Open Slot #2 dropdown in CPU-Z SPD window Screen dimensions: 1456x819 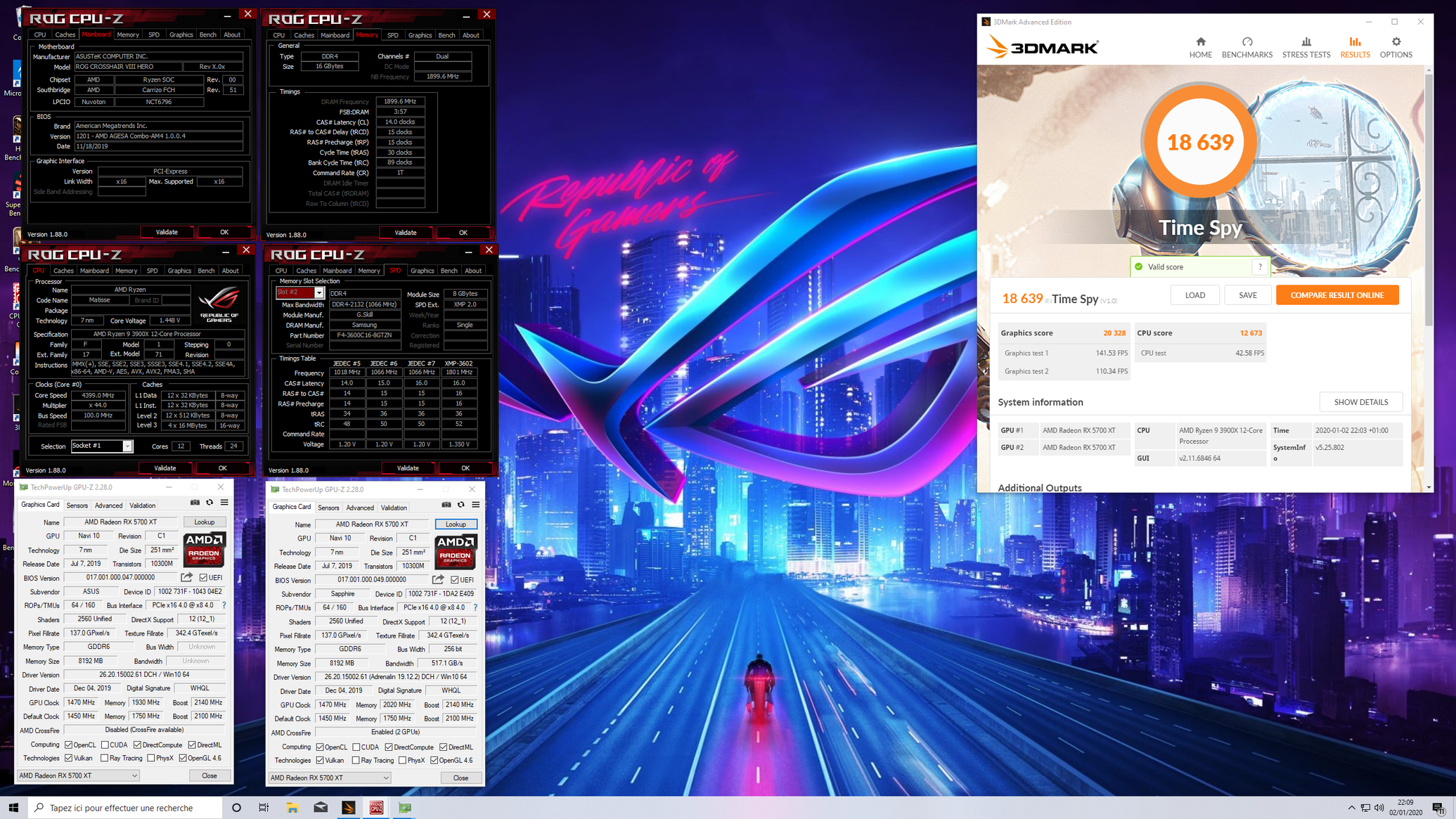(319, 293)
